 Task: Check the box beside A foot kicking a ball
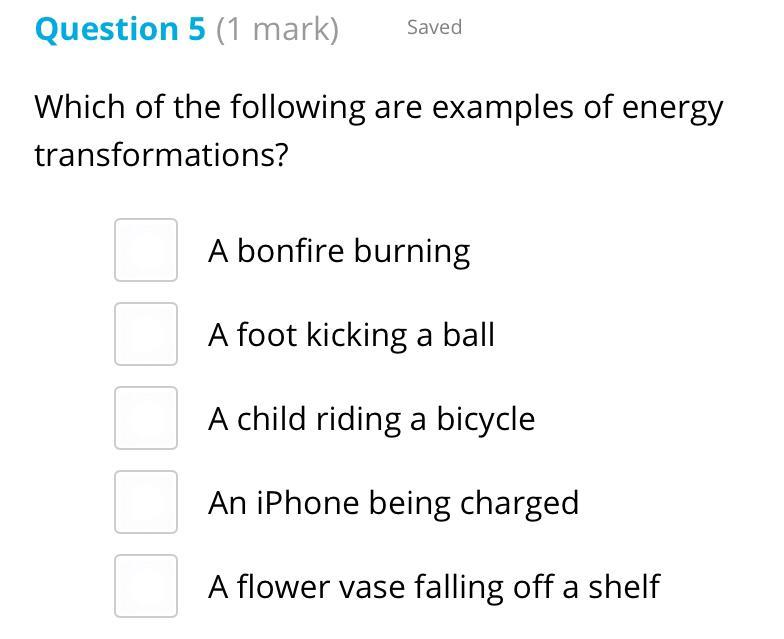pos(146,334)
